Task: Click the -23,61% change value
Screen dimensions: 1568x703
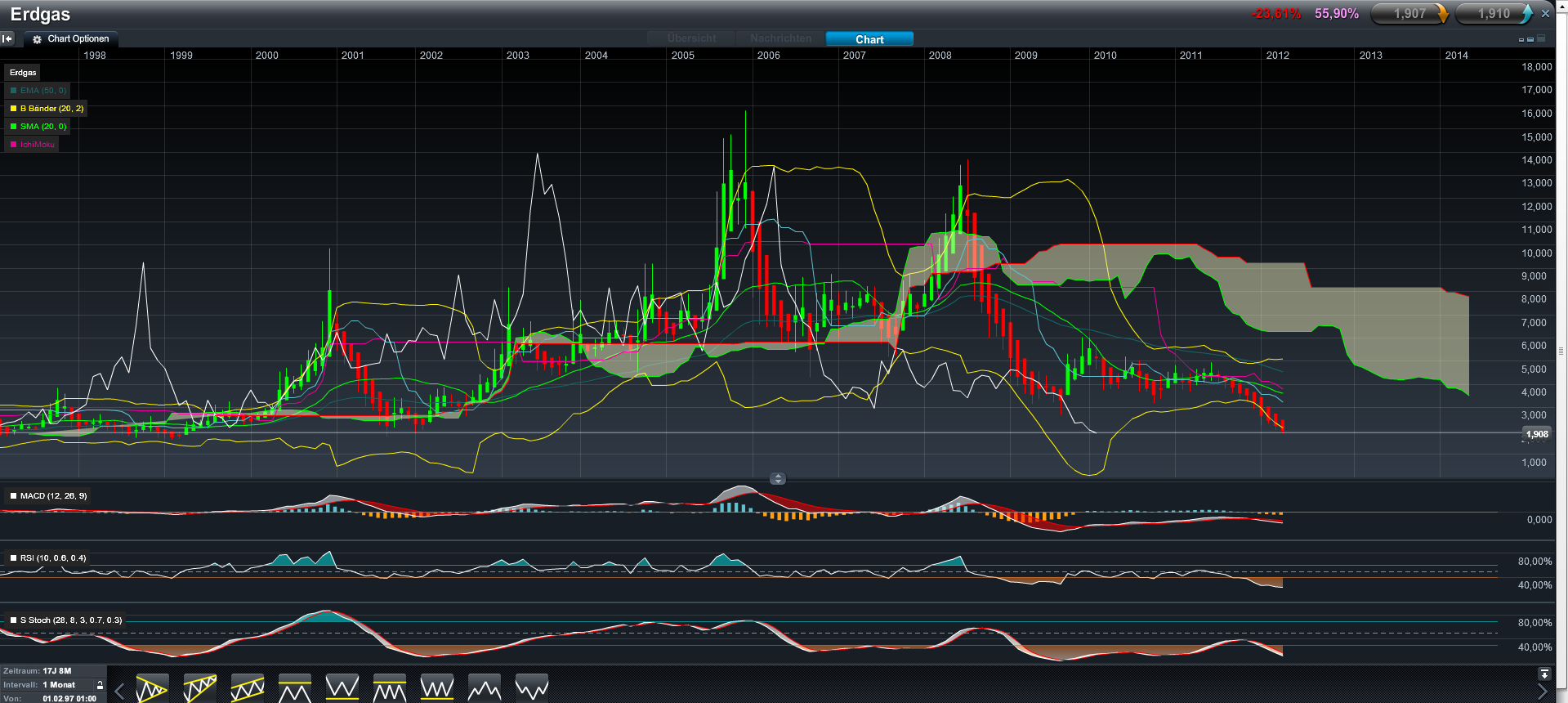Action: (1275, 14)
